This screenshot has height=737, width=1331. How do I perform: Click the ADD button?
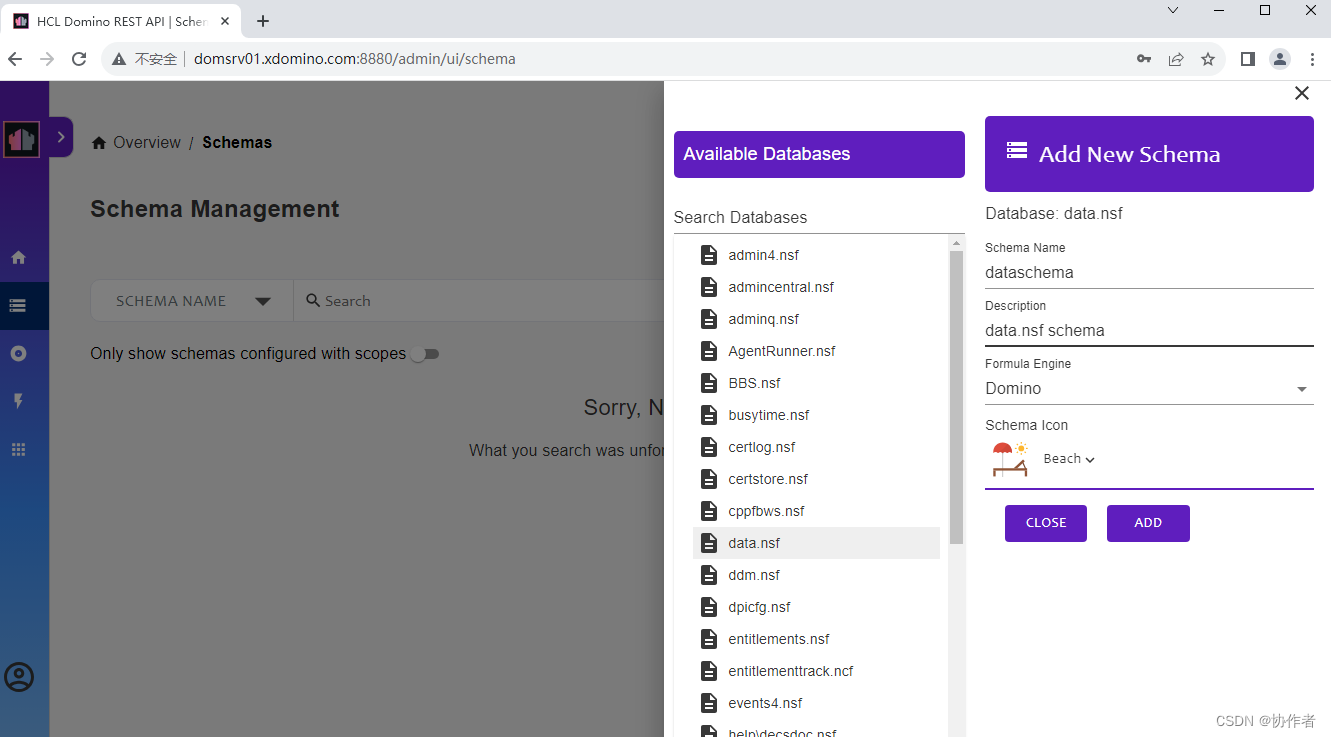point(1148,523)
